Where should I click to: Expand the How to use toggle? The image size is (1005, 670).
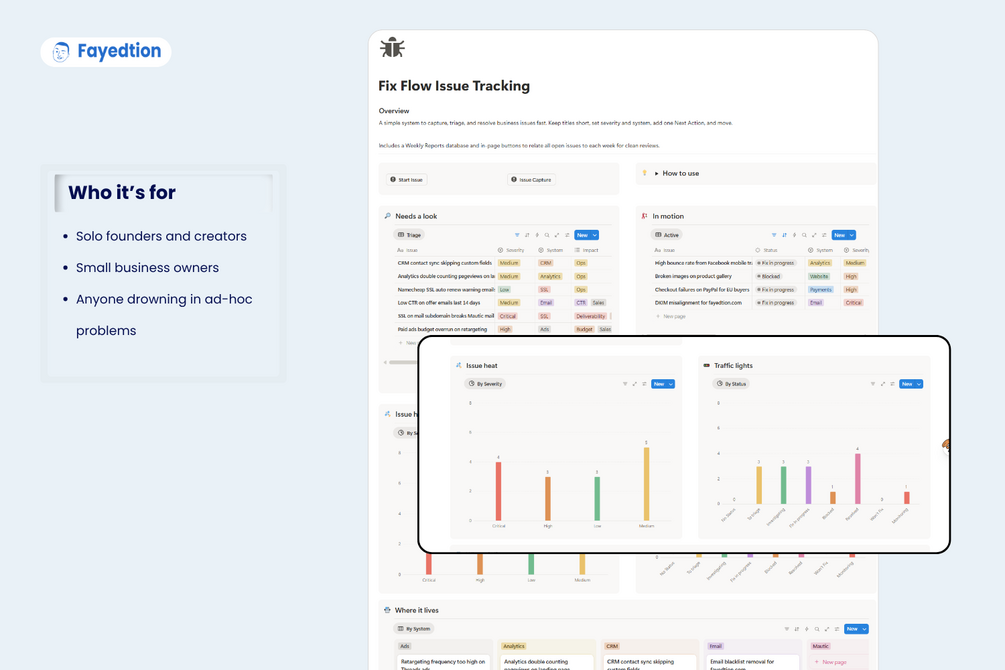656,174
